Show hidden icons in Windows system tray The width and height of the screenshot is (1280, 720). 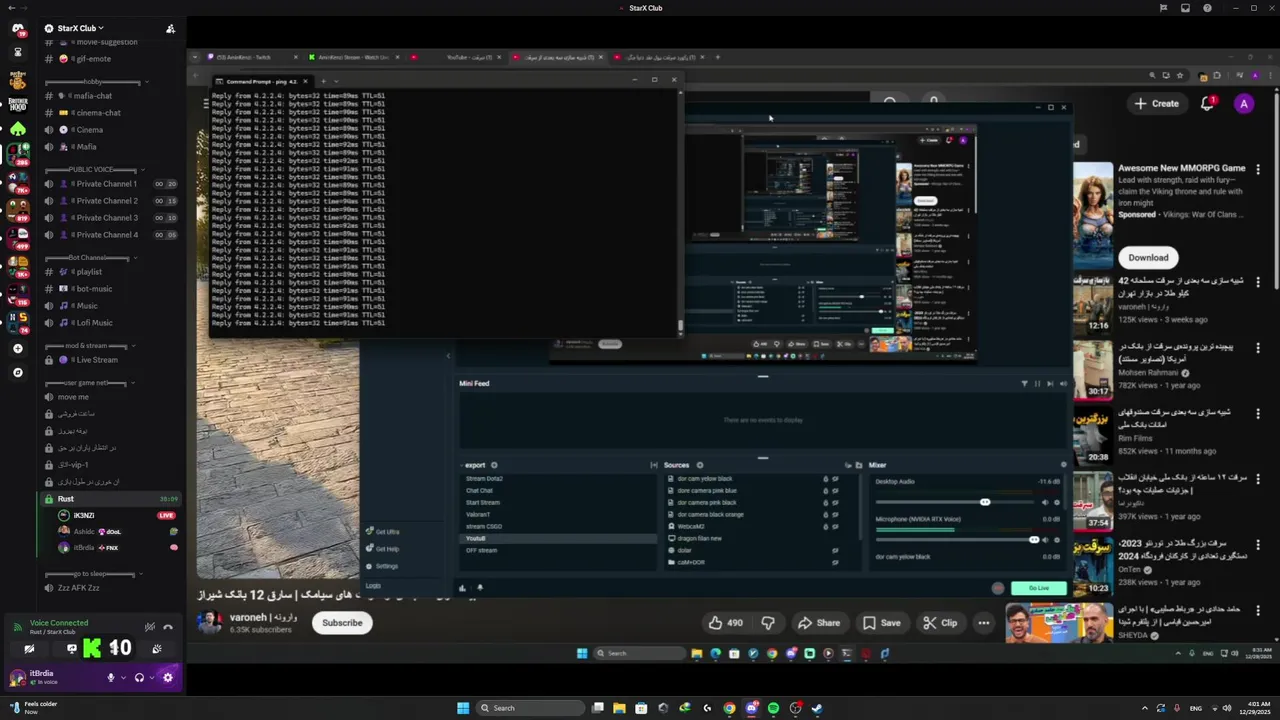[x=1145, y=708]
